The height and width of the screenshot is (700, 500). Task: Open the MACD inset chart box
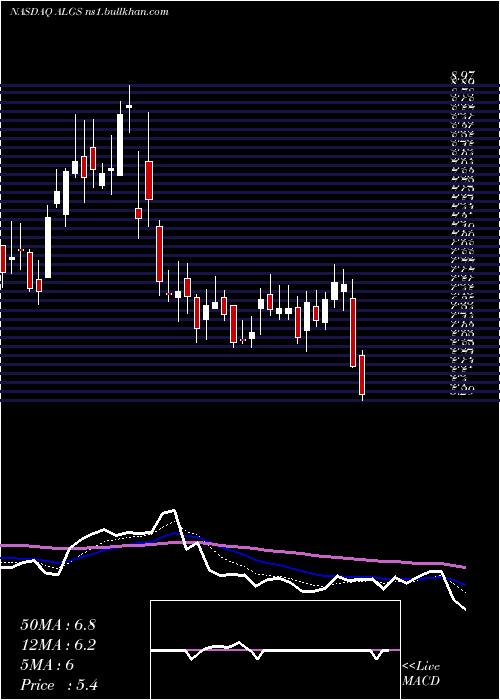coord(275,650)
